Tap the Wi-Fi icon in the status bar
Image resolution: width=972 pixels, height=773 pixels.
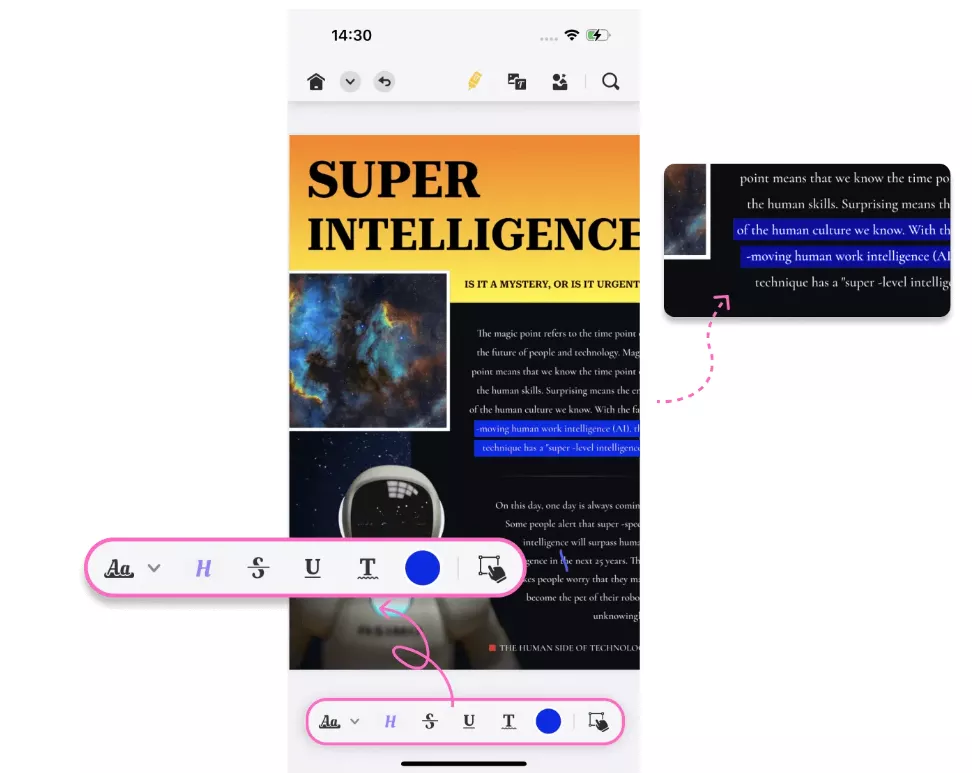[572, 33]
